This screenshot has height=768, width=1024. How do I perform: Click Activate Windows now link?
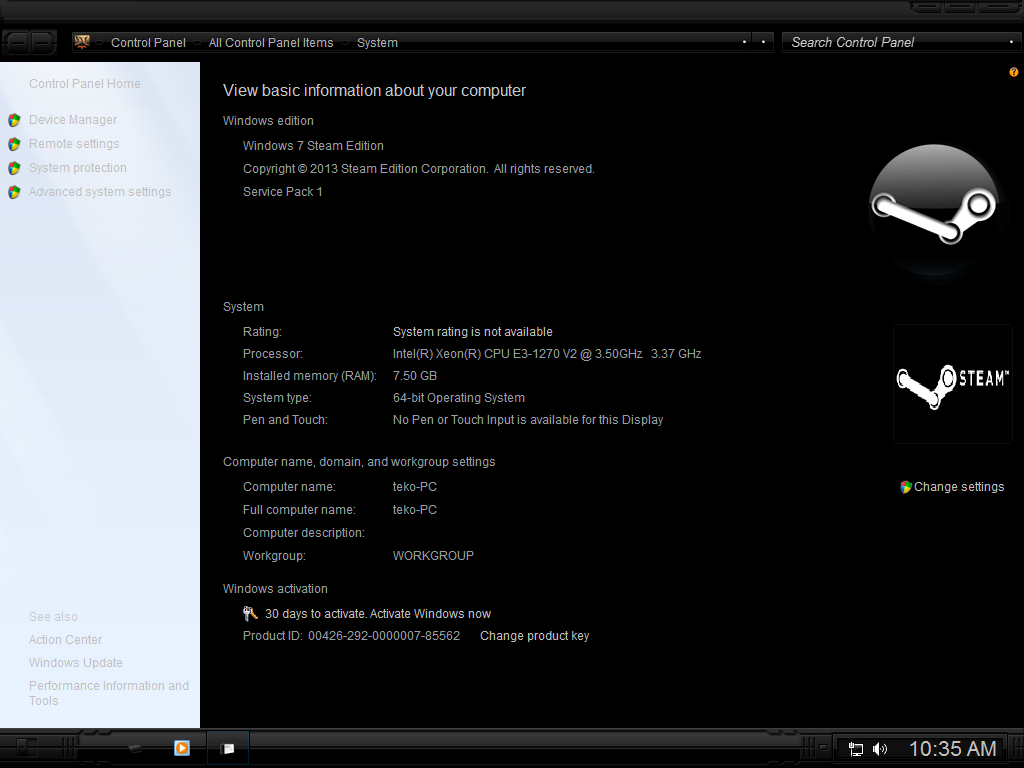click(430, 614)
